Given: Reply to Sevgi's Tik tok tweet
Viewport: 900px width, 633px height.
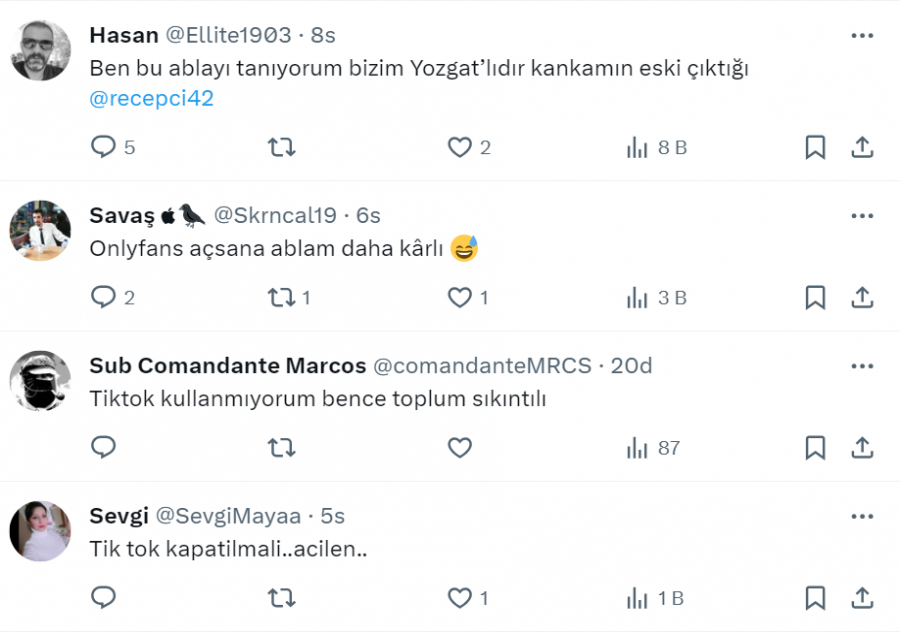Looking at the screenshot, I should pos(104,598).
